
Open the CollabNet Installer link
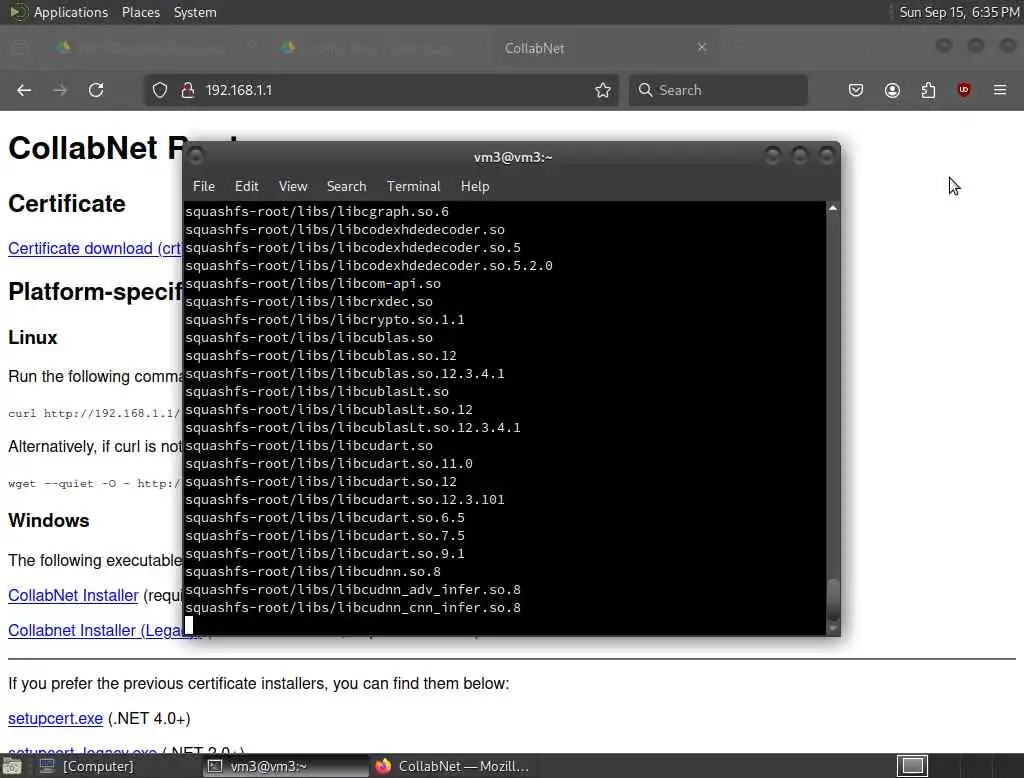coord(73,595)
